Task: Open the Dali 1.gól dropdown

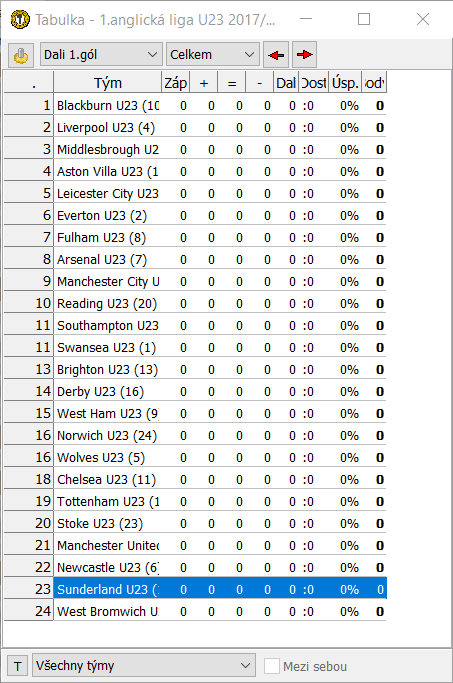Action: pos(101,55)
